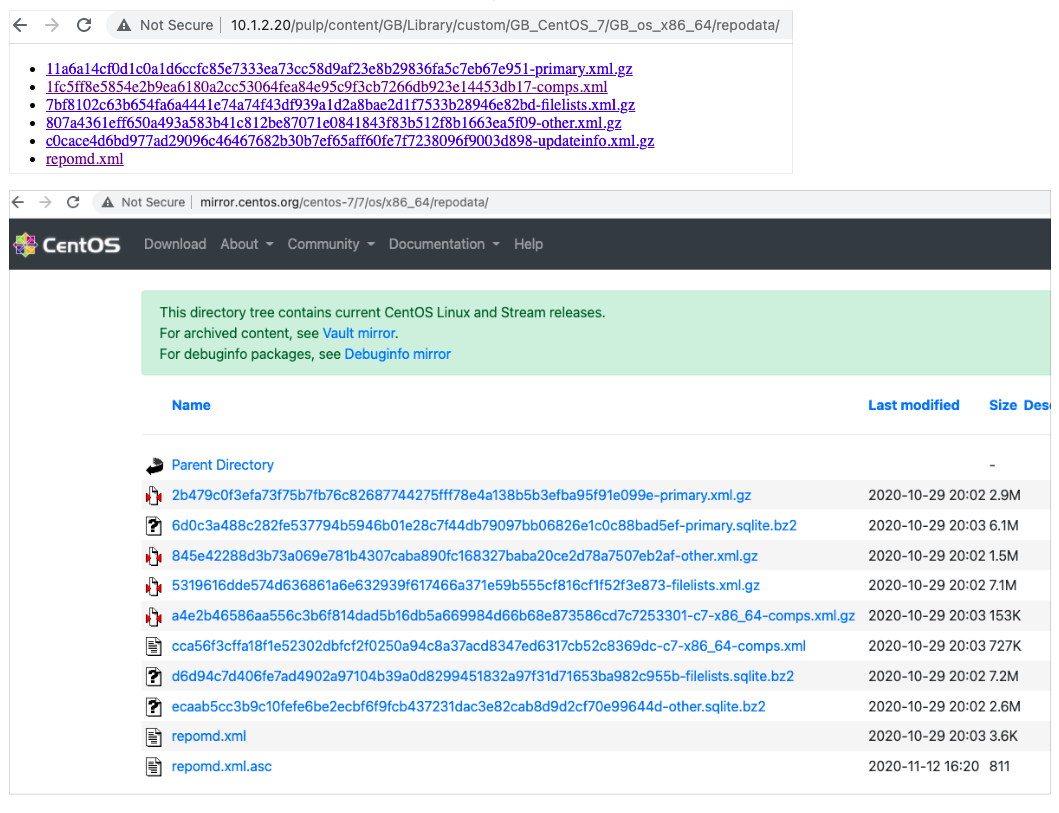Open Help in the CentOS navbar

[x=528, y=244]
